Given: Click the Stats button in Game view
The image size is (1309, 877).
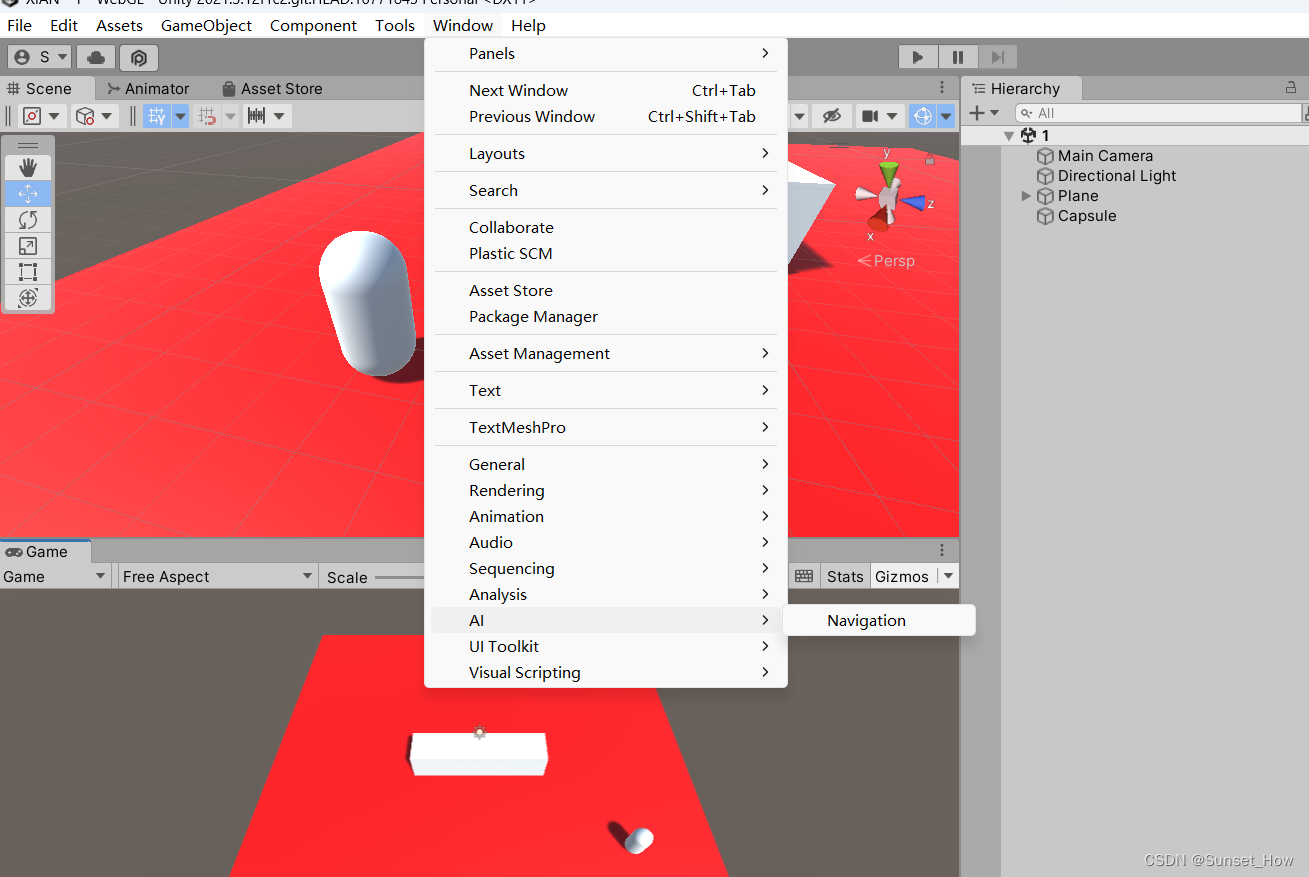Looking at the screenshot, I should click(845, 576).
